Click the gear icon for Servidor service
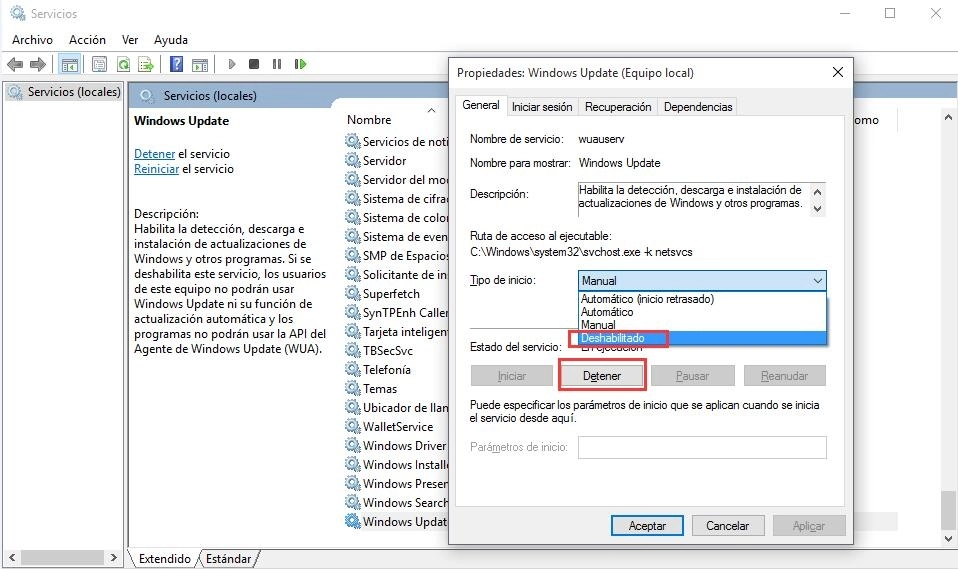 click(x=353, y=160)
